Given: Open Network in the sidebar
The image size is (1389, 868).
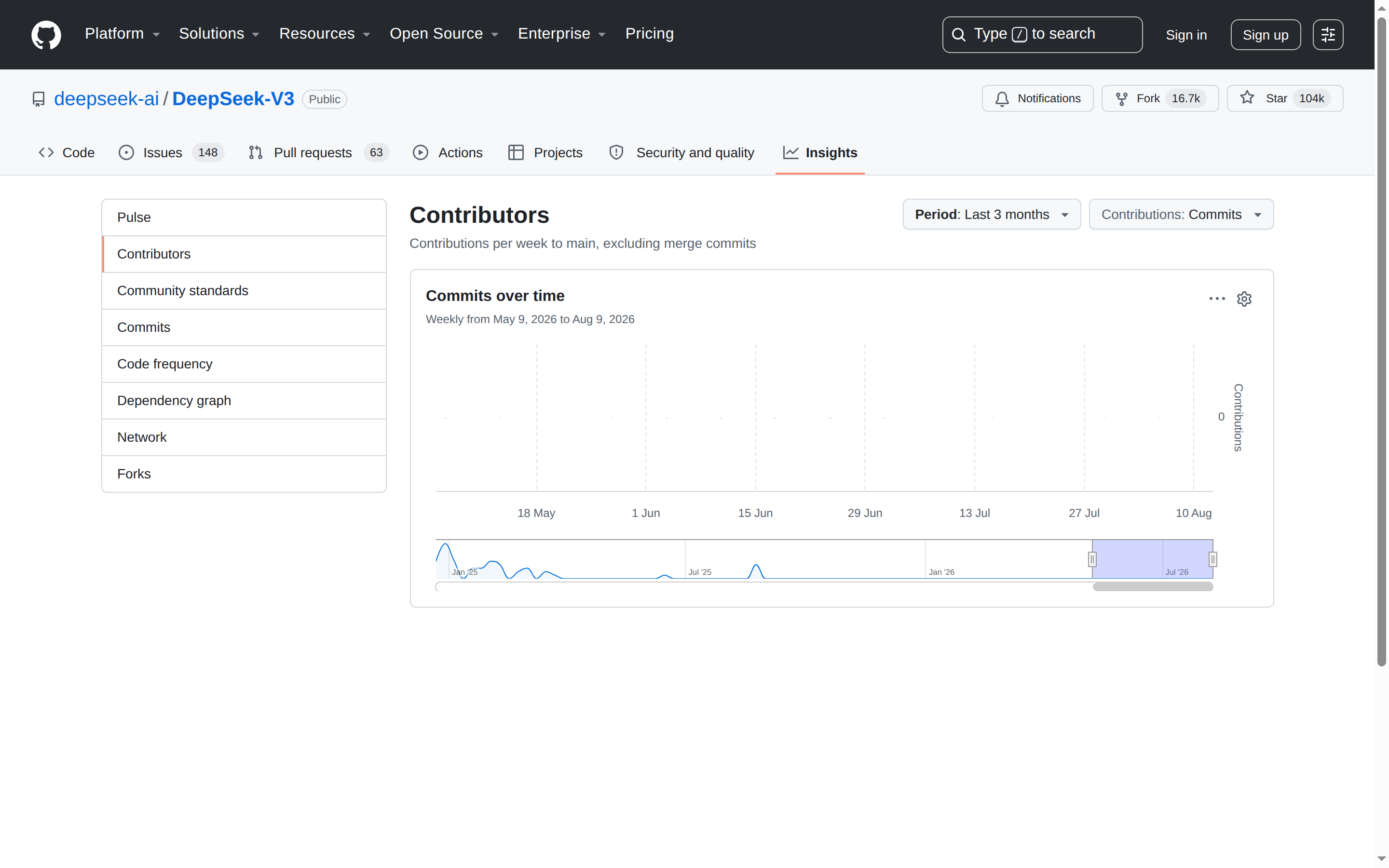Looking at the screenshot, I should click(244, 437).
